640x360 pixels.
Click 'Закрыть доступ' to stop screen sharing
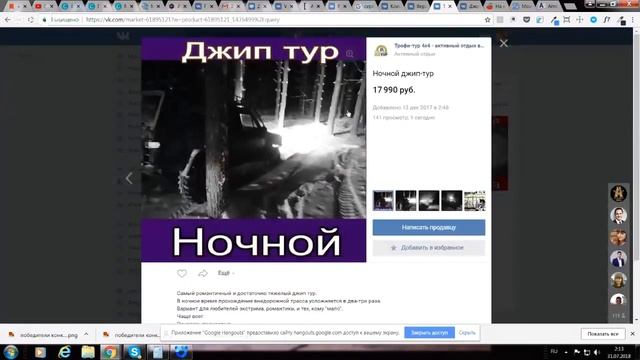point(429,333)
